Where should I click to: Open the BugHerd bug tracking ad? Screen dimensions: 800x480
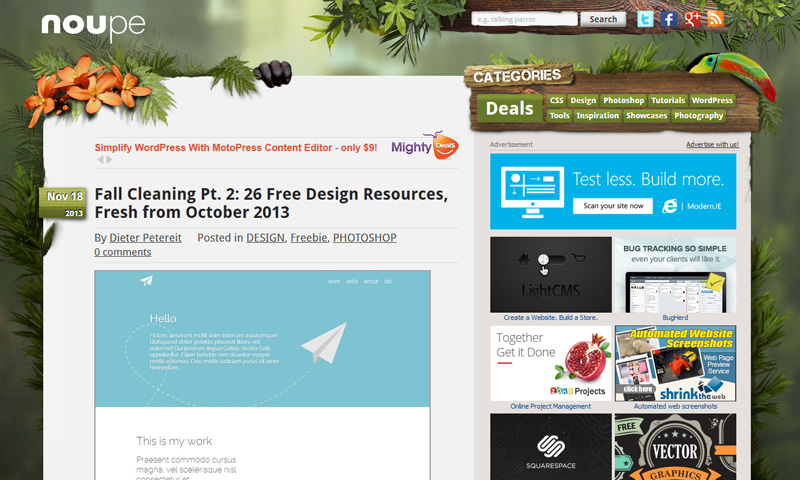pyautogui.click(x=675, y=274)
